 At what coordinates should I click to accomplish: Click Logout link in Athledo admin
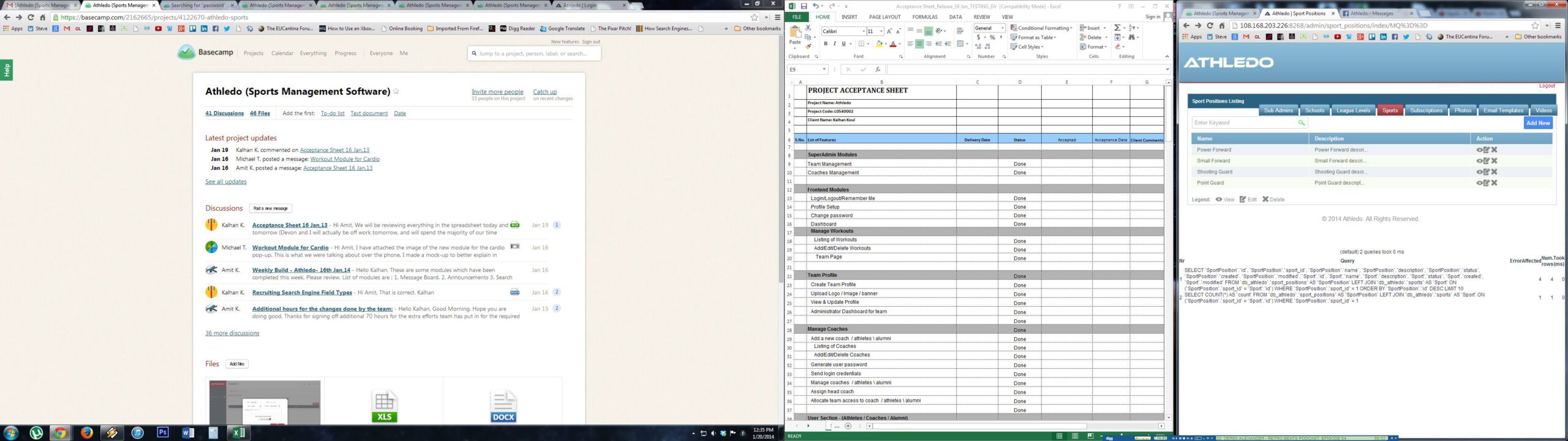[1547, 86]
